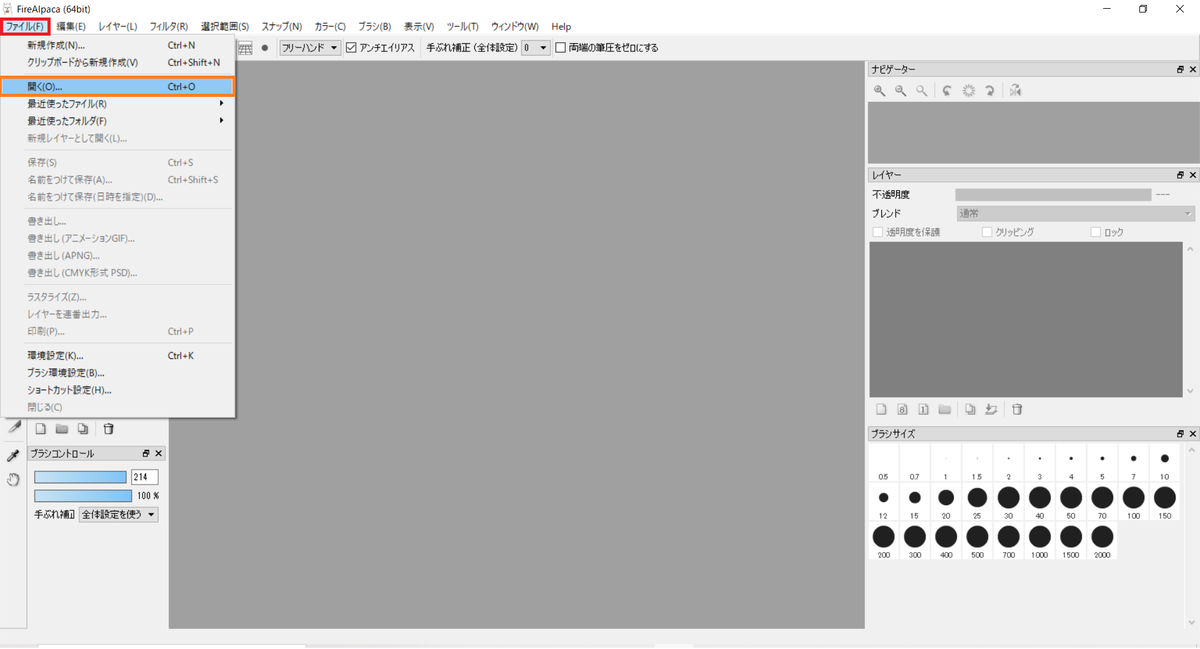Open the ブラシ(B) menu
This screenshot has height=649, width=1200.
[x=374, y=26]
